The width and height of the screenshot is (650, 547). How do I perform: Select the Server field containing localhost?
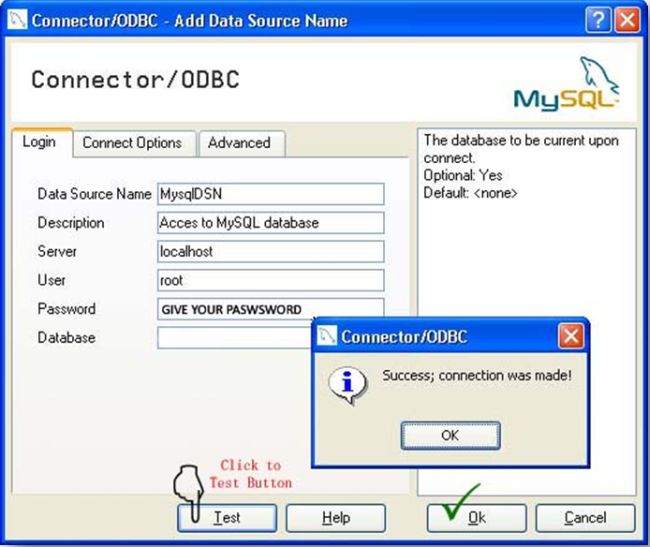(x=271, y=252)
